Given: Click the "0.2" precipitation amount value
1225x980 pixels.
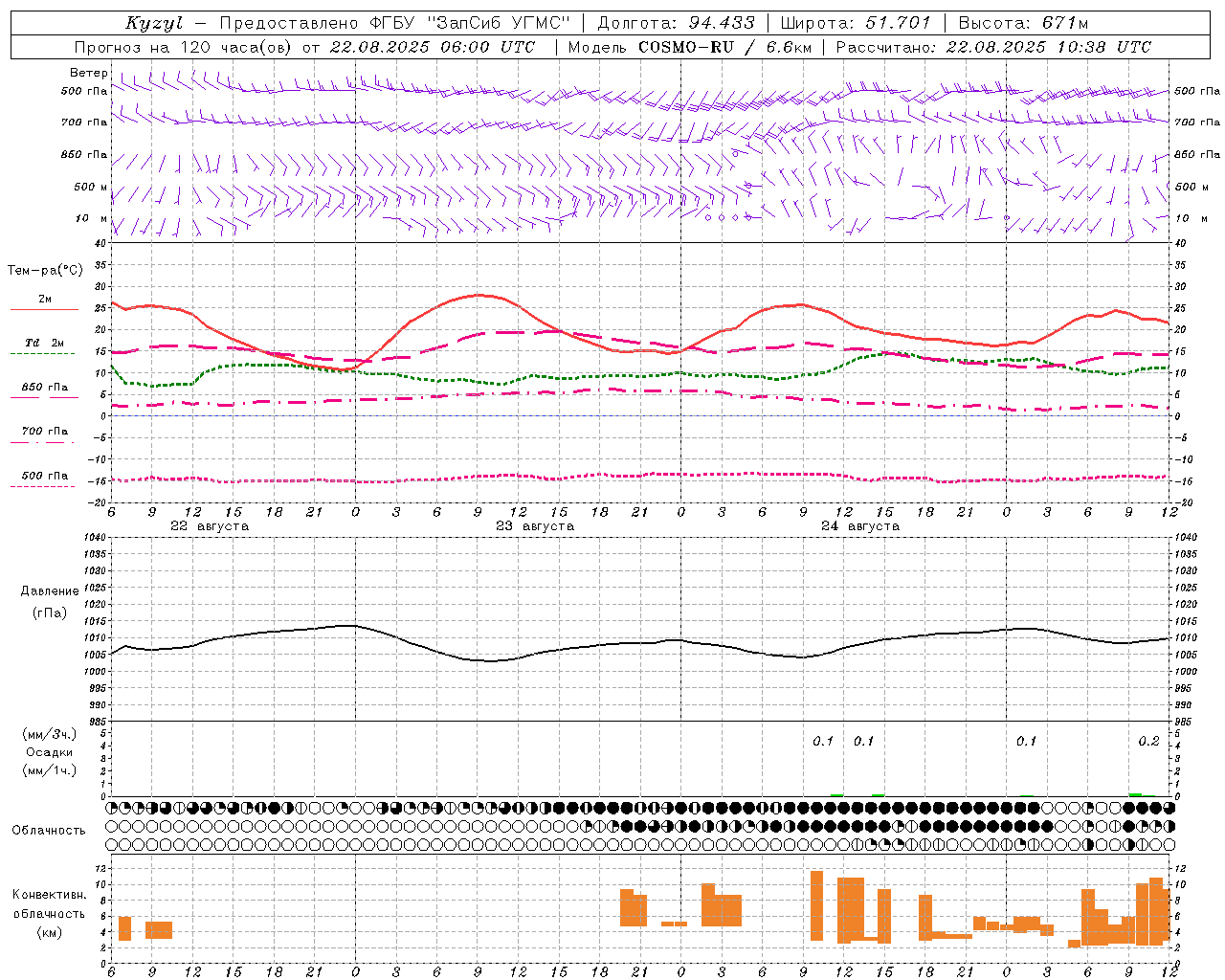Looking at the screenshot, I should tap(1148, 741).
